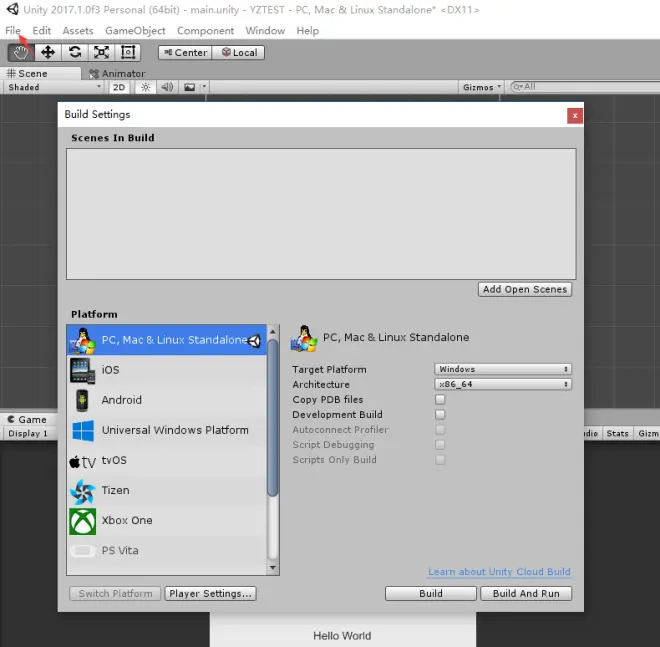Close the Build Settings dialog

click(x=575, y=116)
